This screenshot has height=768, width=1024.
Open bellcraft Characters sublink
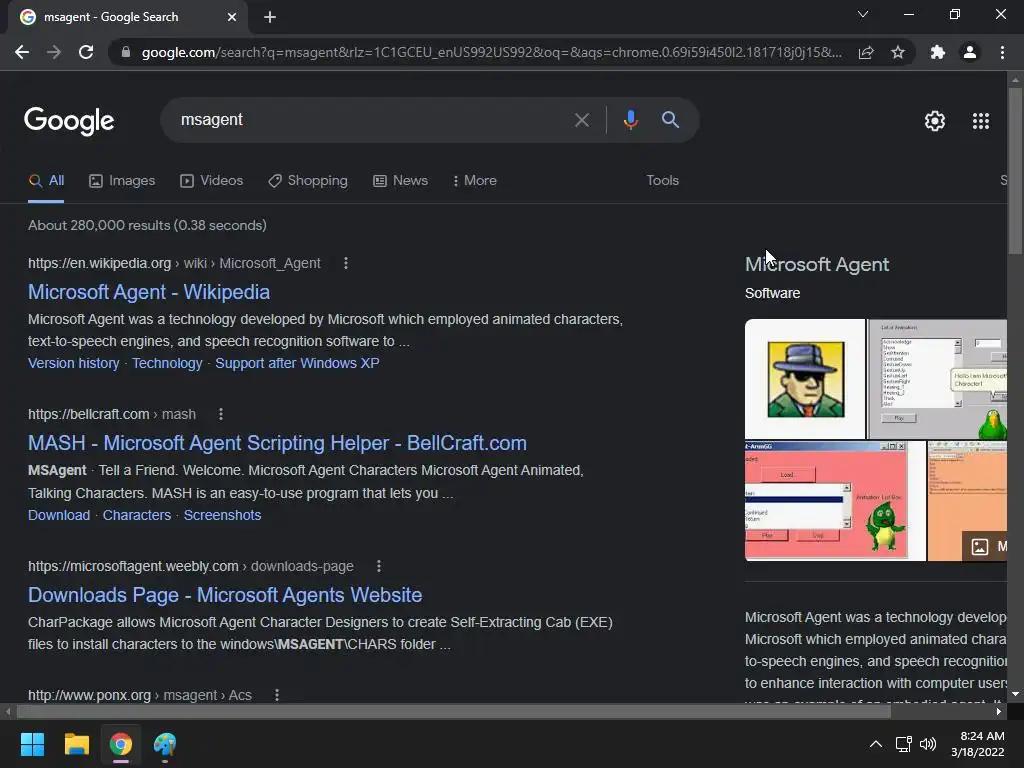click(136, 515)
